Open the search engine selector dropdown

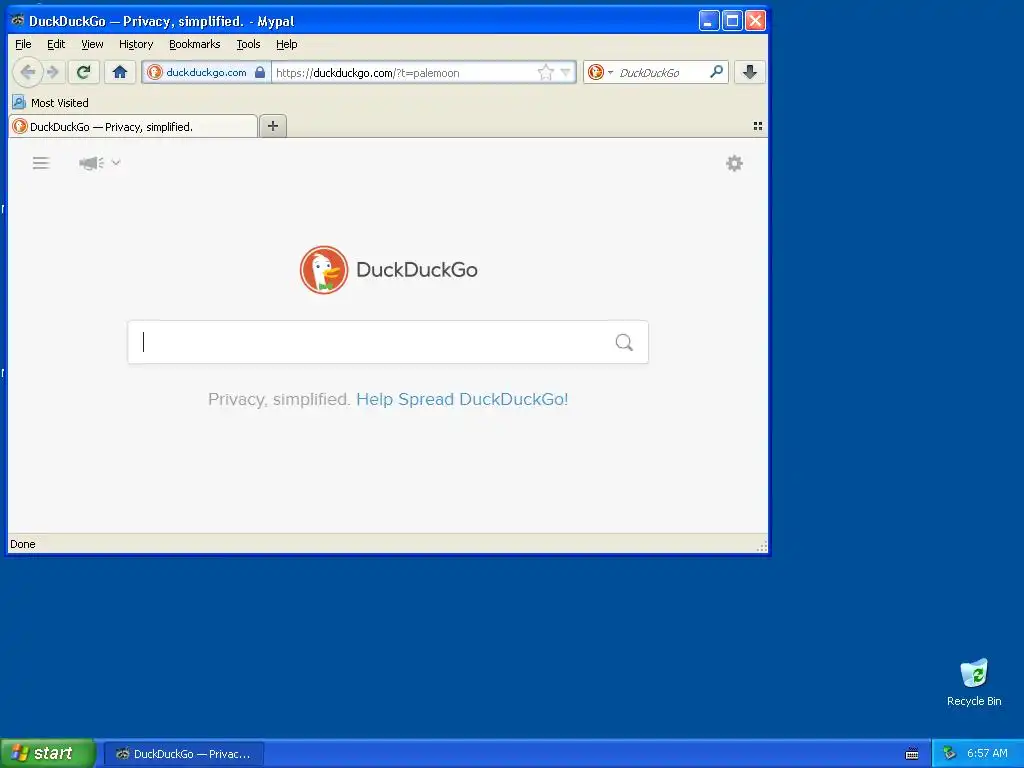pyautogui.click(x=600, y=72)
